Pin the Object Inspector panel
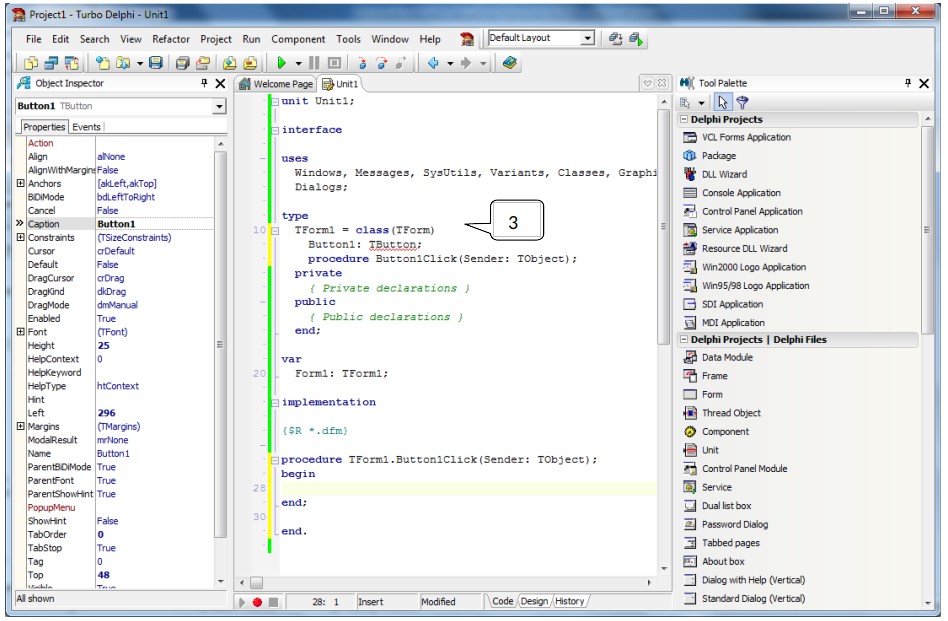948x621 pixels. pyautogui.click(x=204, y=84)
